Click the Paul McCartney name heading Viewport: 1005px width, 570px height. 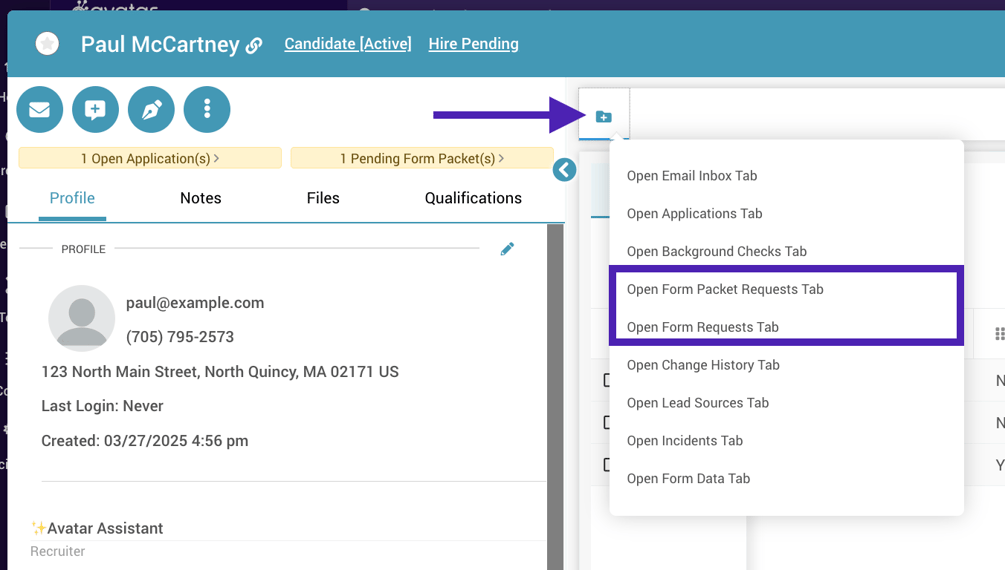coord(160,44)
